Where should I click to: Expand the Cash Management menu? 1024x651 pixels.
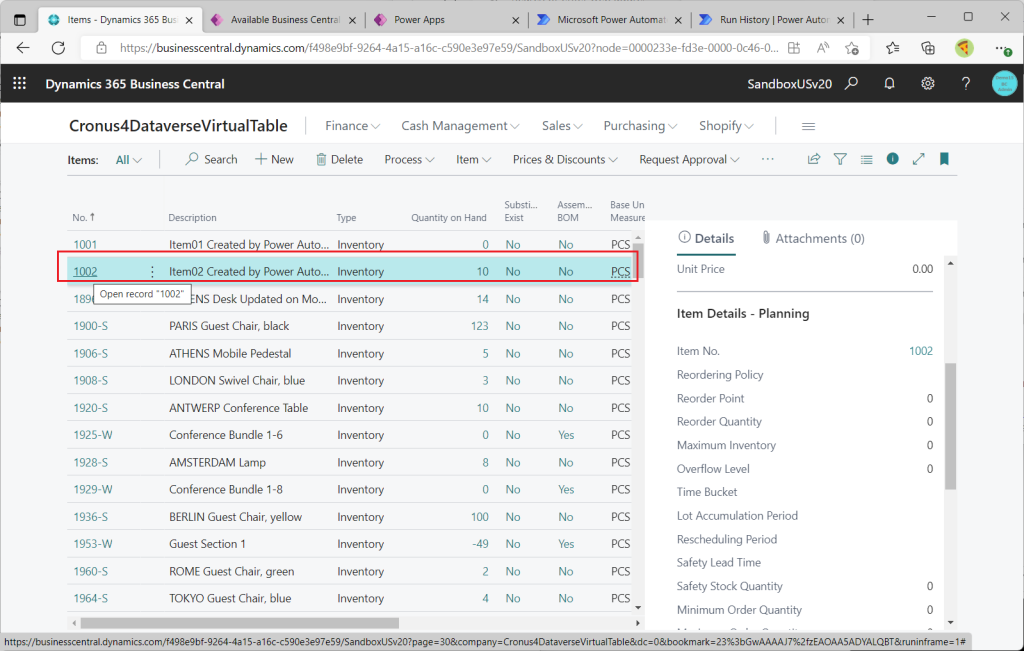point(460,126)
